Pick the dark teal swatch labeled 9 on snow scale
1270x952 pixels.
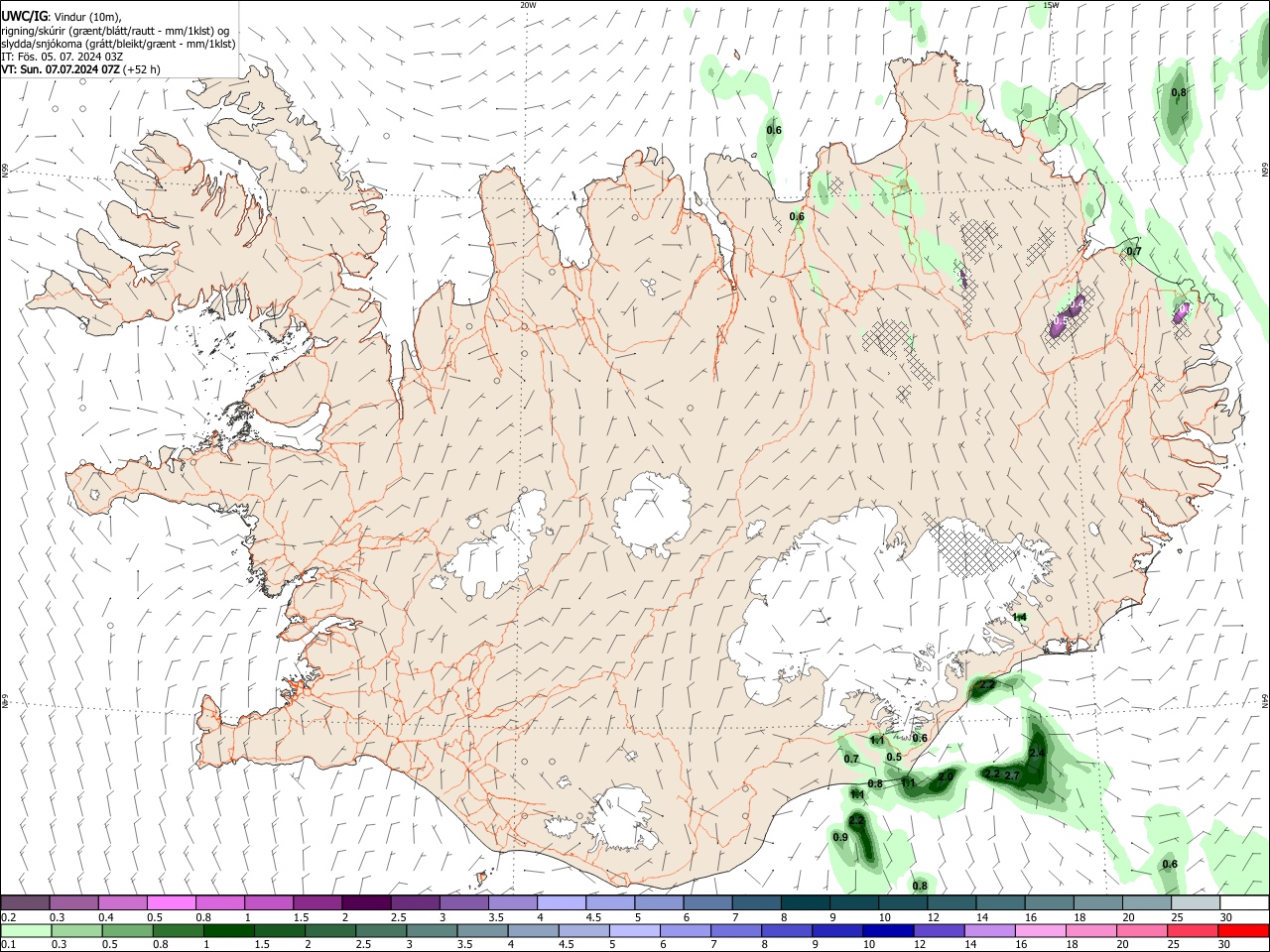point(853,902)
